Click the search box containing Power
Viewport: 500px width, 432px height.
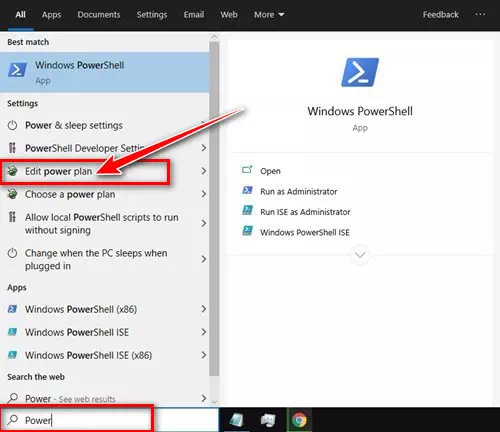tap(109, 420)
